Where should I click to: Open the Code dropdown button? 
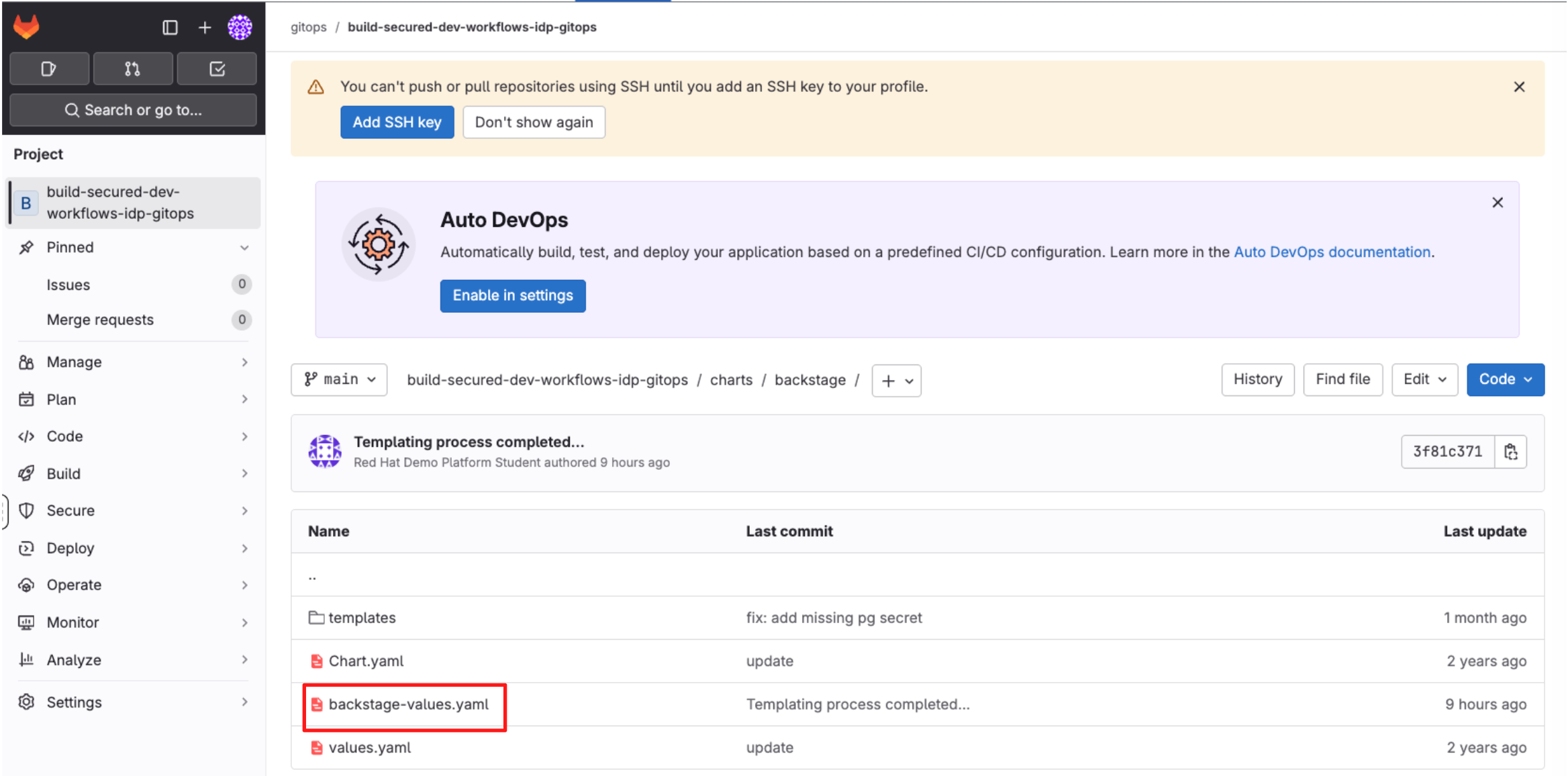tap(1505, 379)
